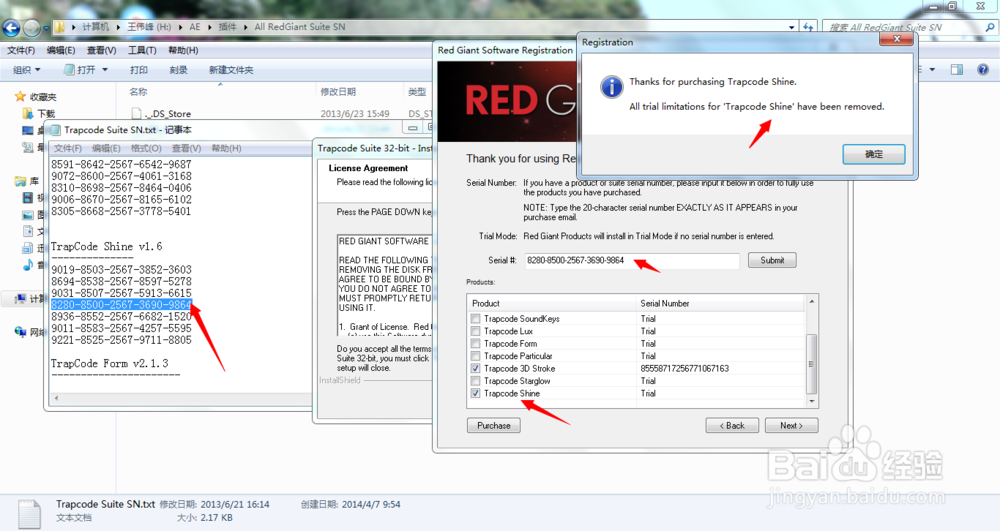Image resolution: width=1000 pixels, height=531 pixels.
Task: Click the blue information icon in Registration dialog
Action: coord(612,87)
